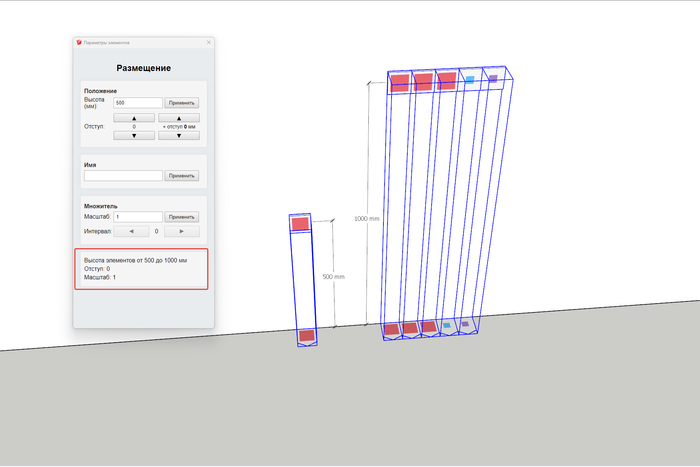Increase Интервал with the right arrow
Viewport: 700px width, 467px height.
point(180,230)
